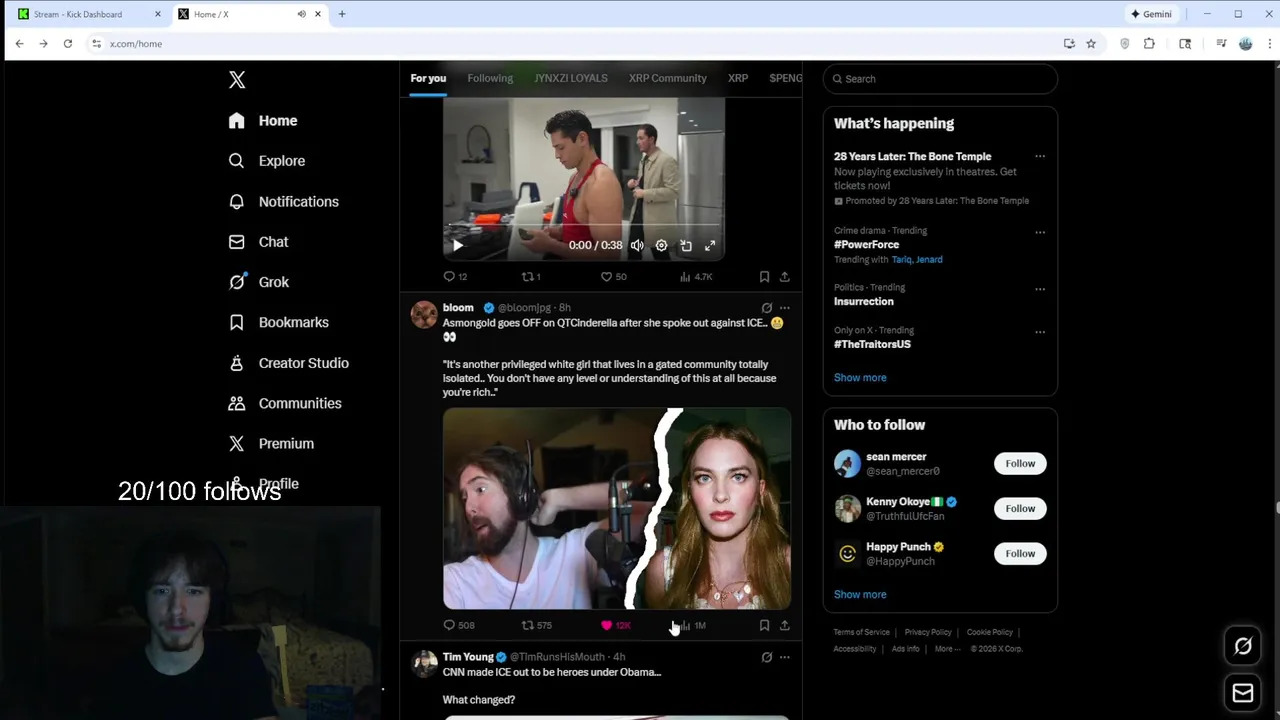Screen dimensions: 1280x720
Task: Open the floating Grok button
Action: click(x=1243, y=647)
